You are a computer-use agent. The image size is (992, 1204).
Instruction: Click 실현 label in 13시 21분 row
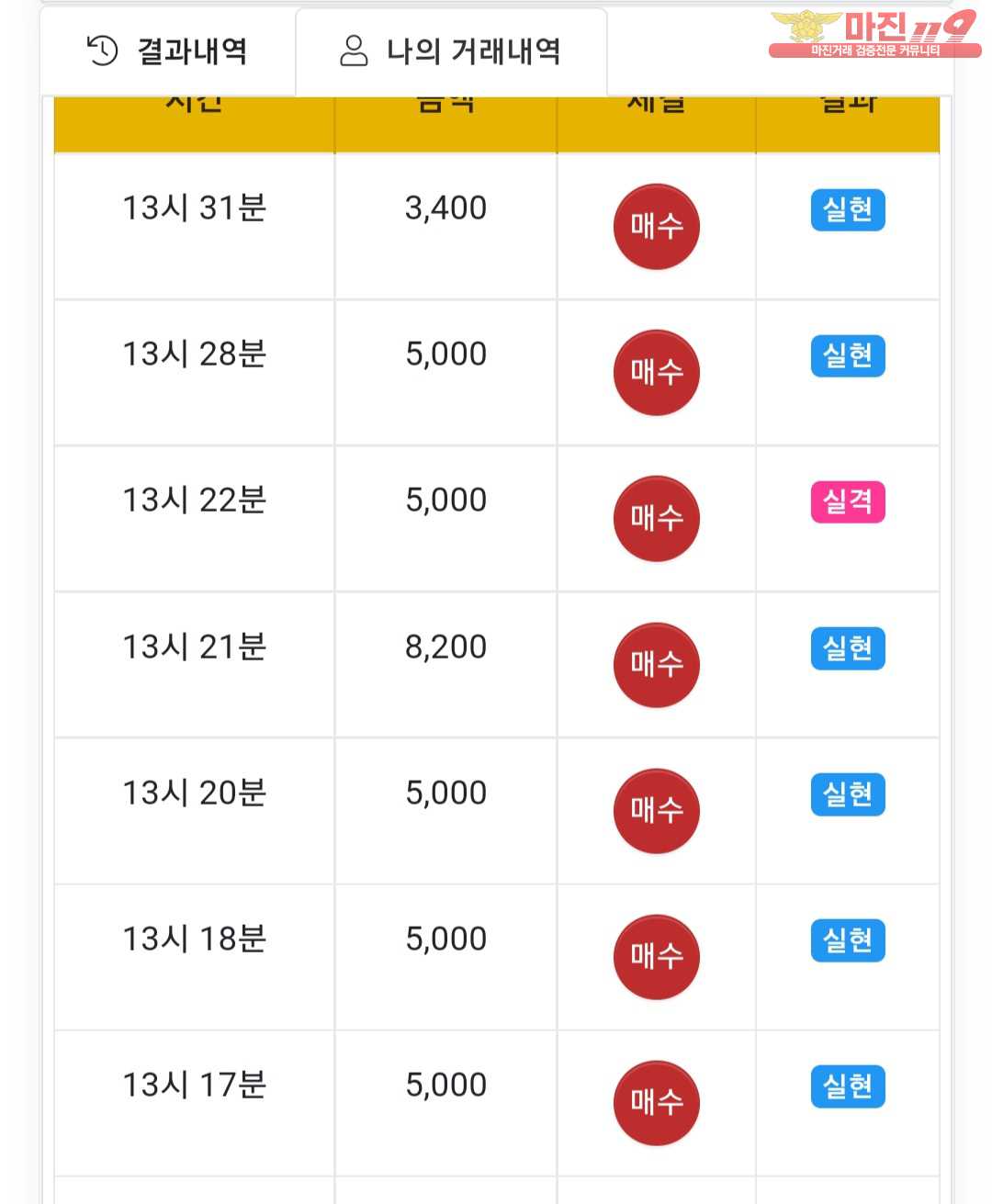pos(847,648)
